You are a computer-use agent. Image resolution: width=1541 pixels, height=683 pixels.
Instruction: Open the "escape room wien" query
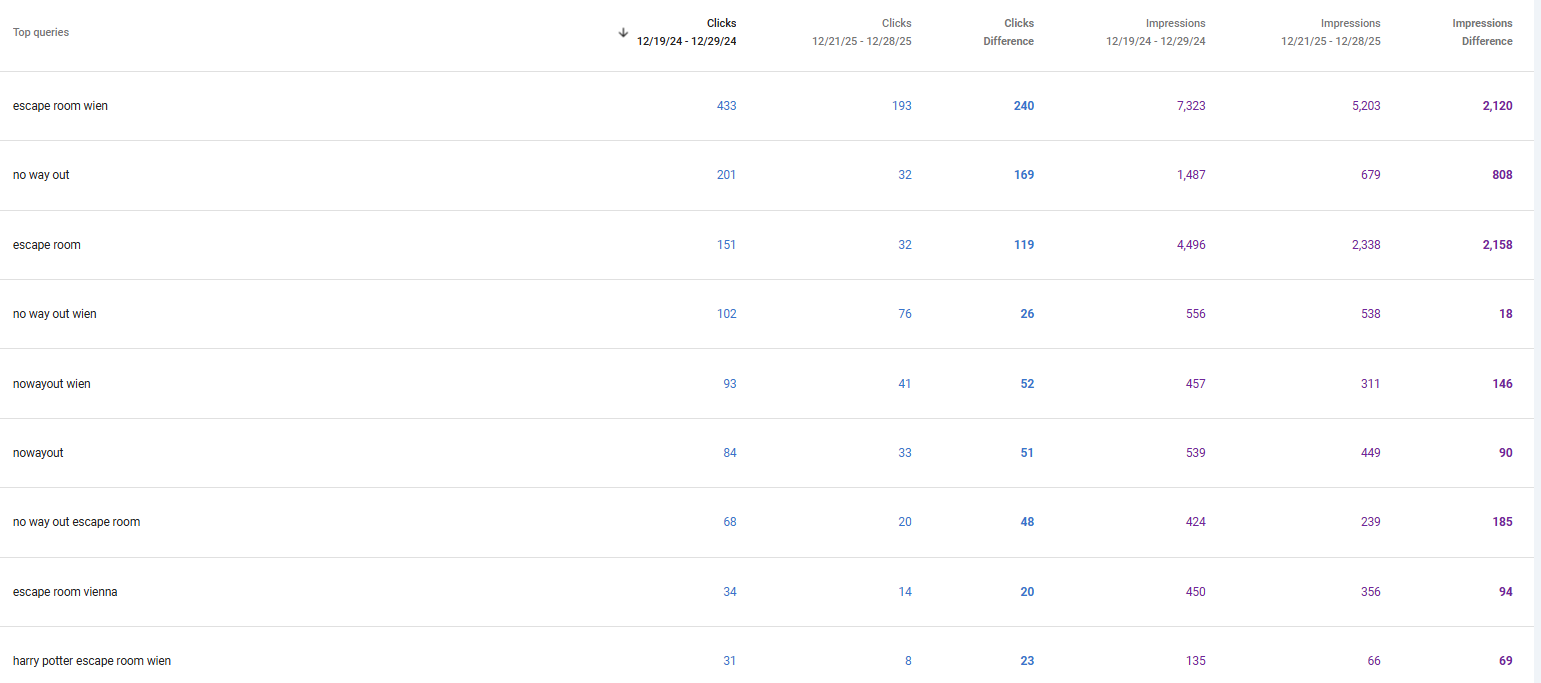(x=60, y=106)
